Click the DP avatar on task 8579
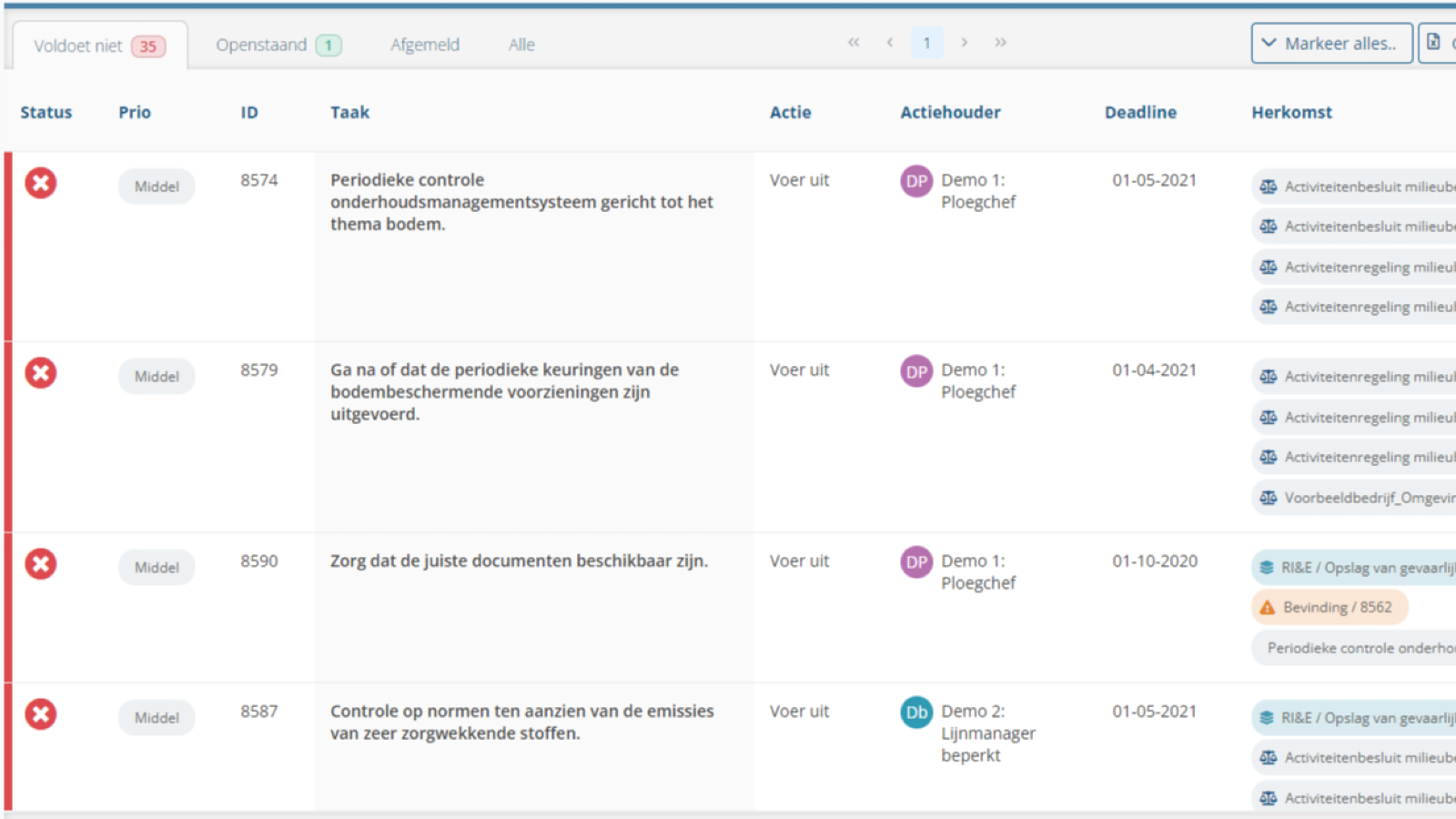Screen dimensions: 1456x819 [x=916, y=371]
